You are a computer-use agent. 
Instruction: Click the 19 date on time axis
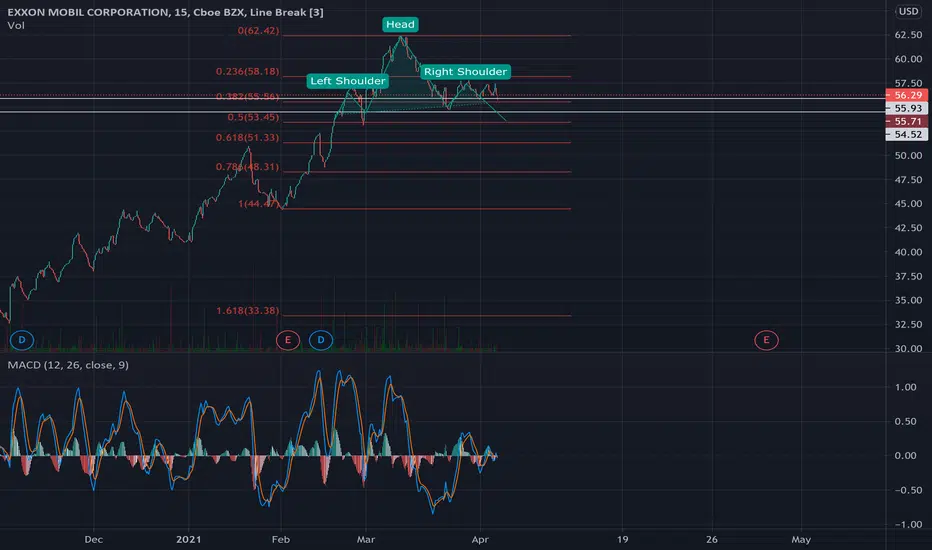point(622,540)
